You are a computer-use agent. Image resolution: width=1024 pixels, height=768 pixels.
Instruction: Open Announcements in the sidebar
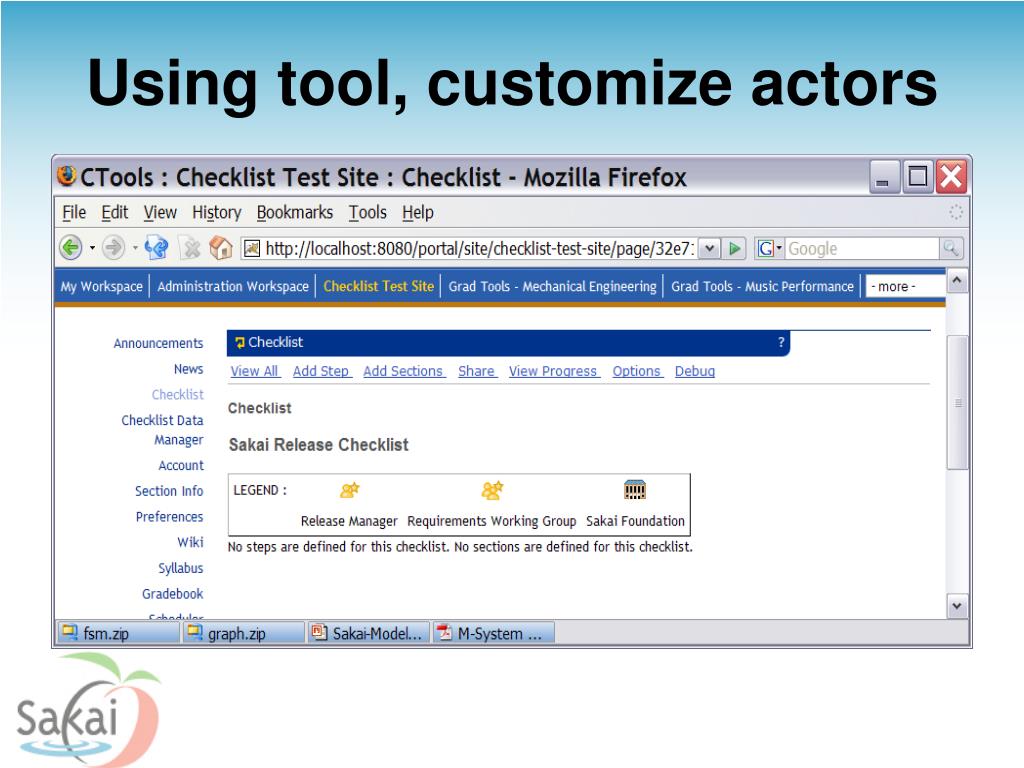click(x=158, y=343)
